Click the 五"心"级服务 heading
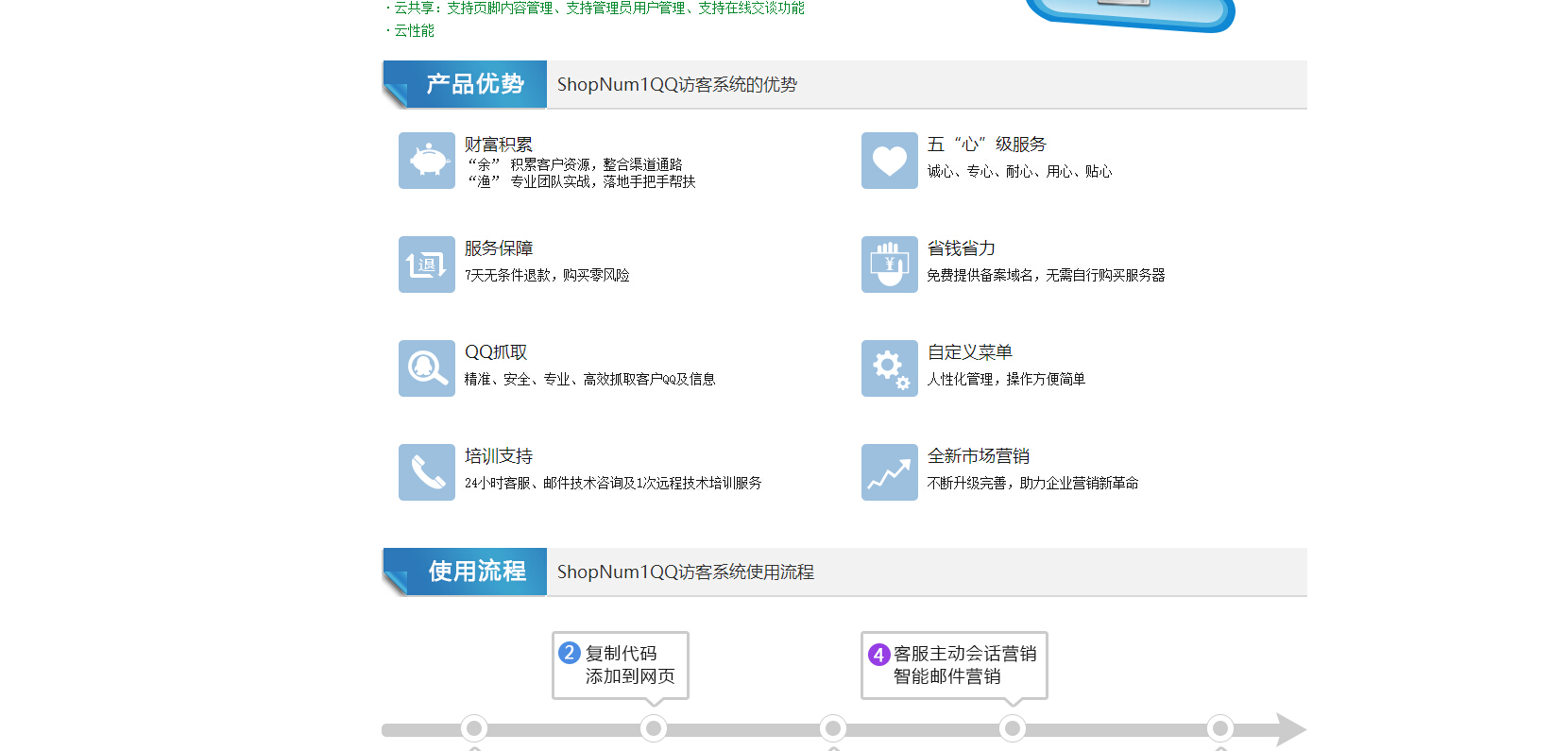Screen dimensions: 1568x751 [987, 145]
